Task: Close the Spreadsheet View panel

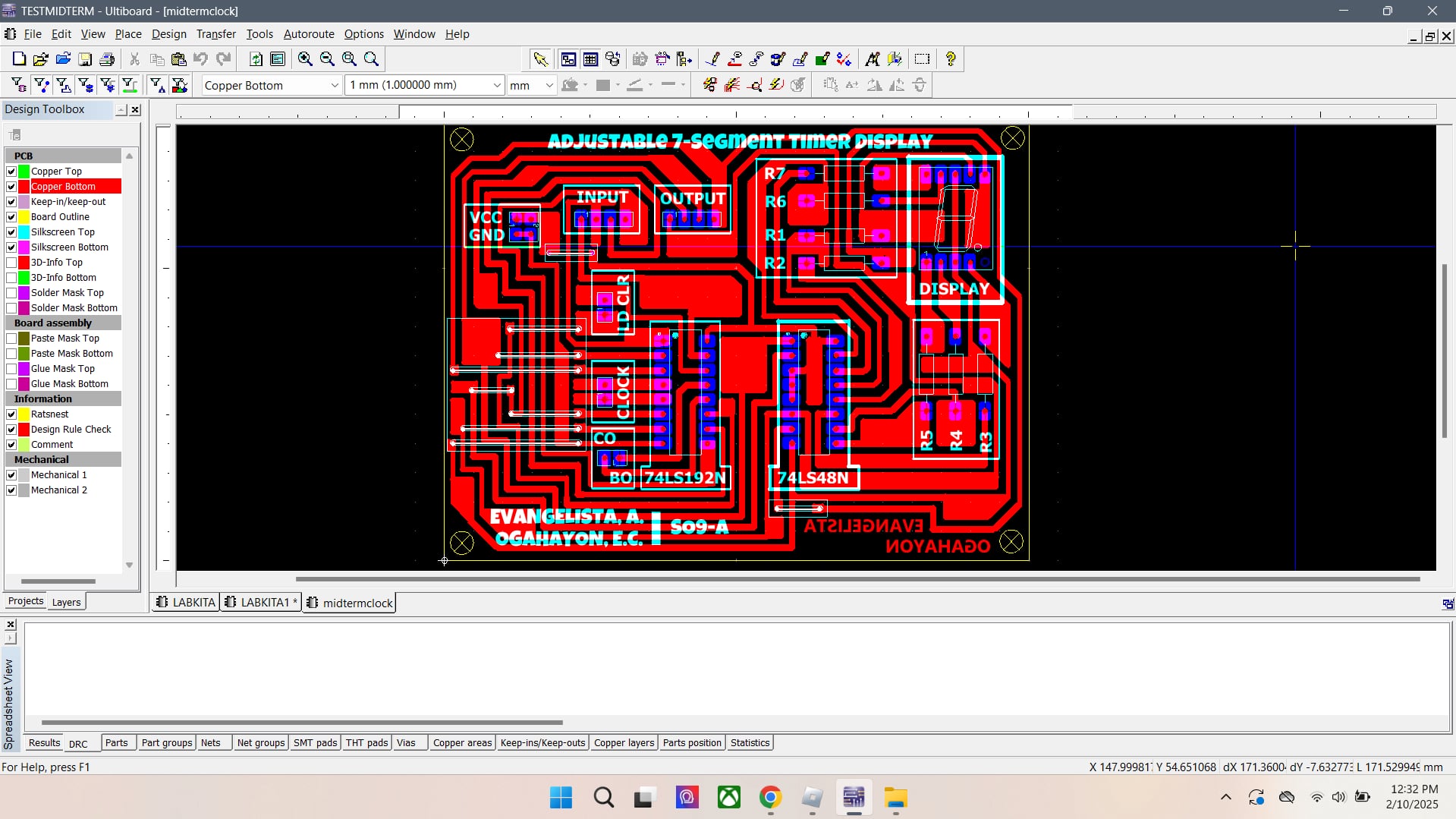Action: (11, 625)
